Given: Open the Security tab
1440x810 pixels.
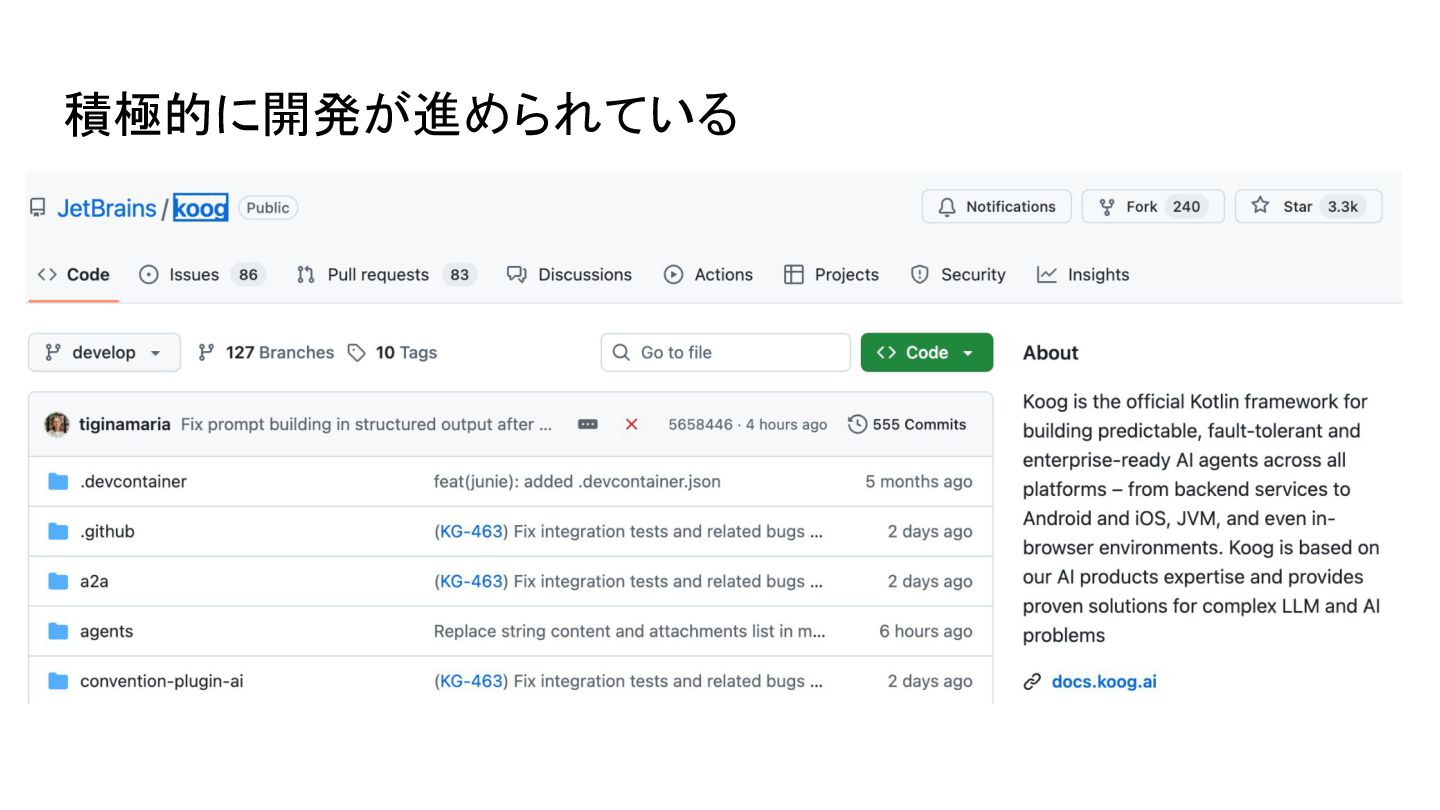Looking at the screenshot, I should [x=958, y=275].
